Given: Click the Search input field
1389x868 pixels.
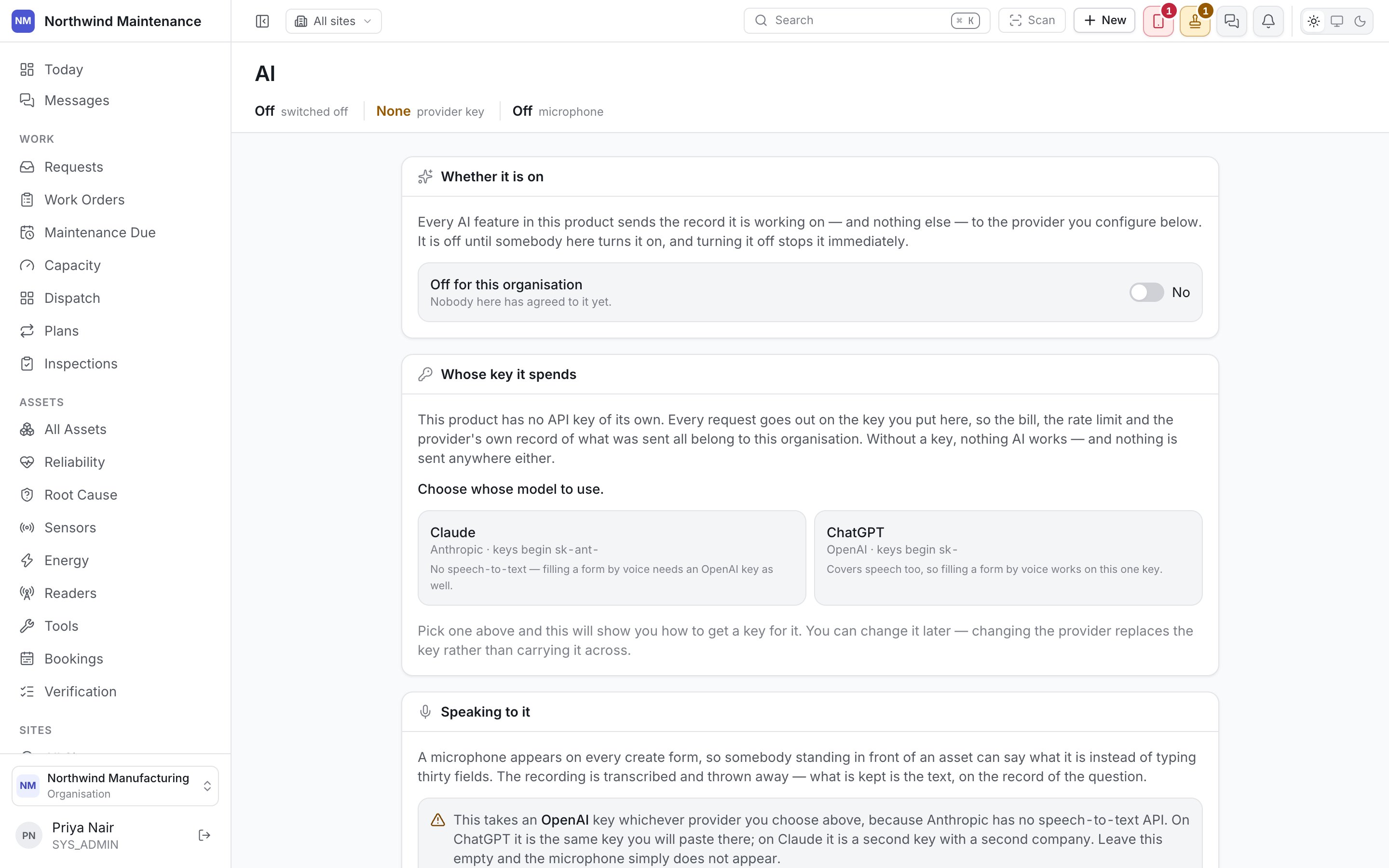Looking at the screenshot, I should (867, 21).
